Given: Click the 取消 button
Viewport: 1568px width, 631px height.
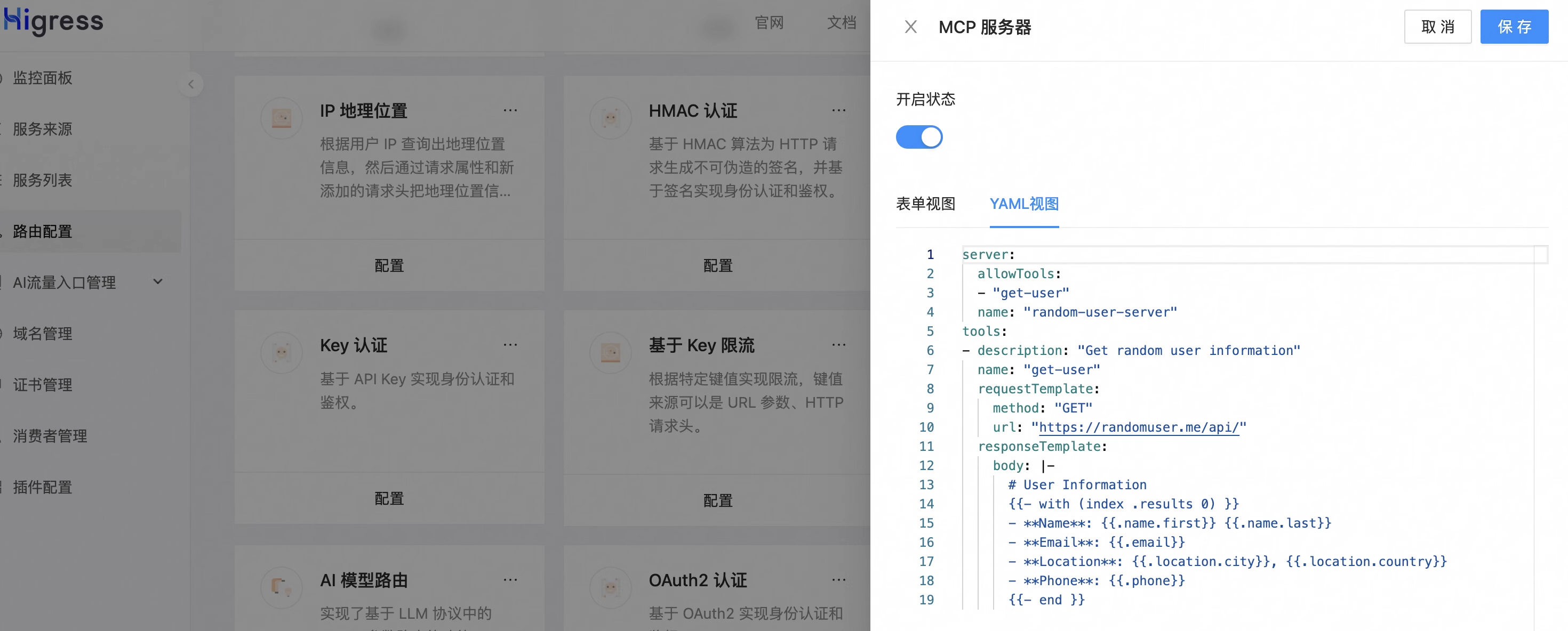Looking at the screenshot, I should pyautogui.click(x=1437, y=27).
